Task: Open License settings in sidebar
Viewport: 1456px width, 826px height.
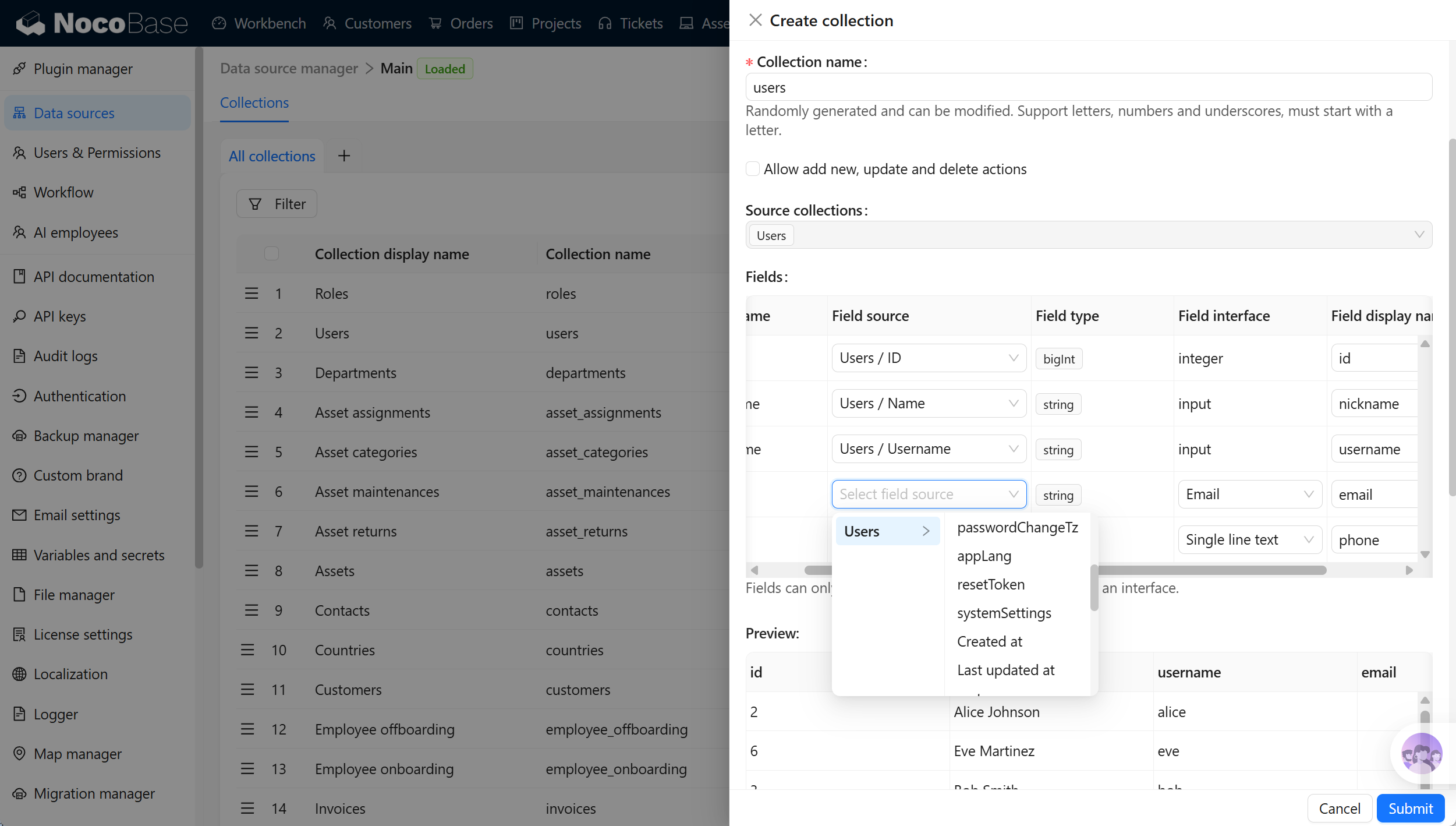Action: click(83, 634)
